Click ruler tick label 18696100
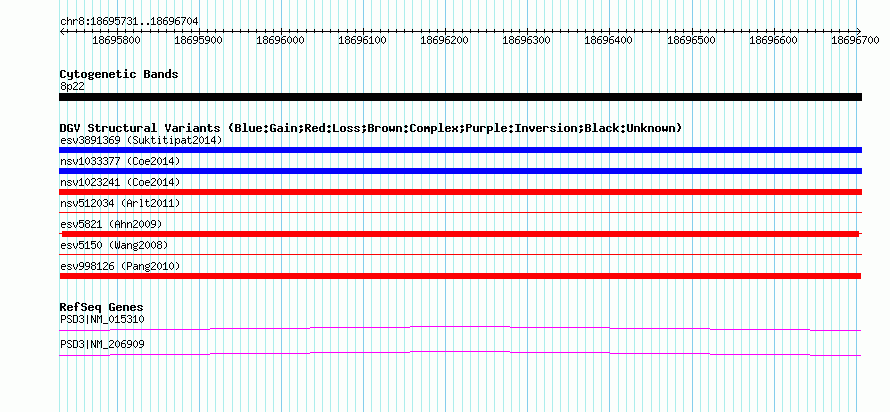The height and width of the screenshot is (412, 890). pos(363,40)
